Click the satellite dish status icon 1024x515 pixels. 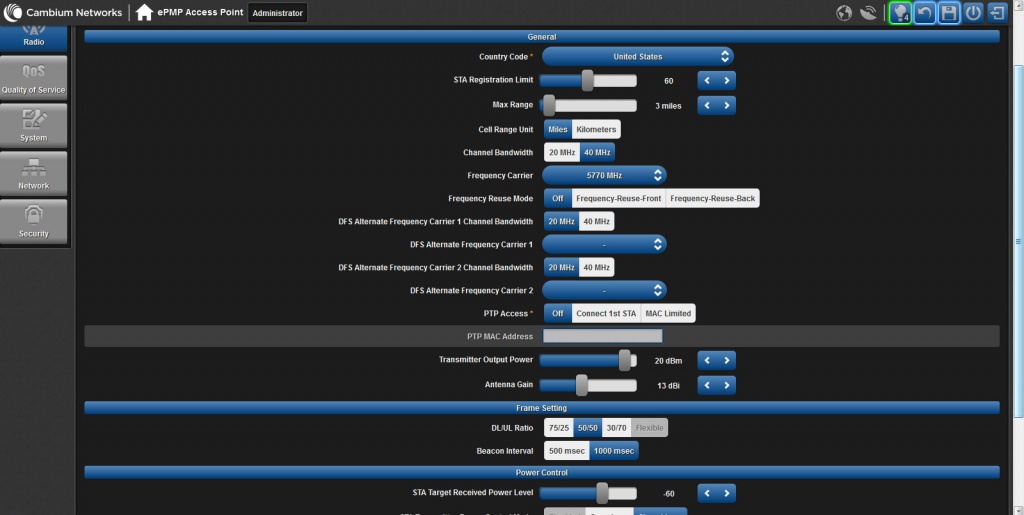coord(867,13)
